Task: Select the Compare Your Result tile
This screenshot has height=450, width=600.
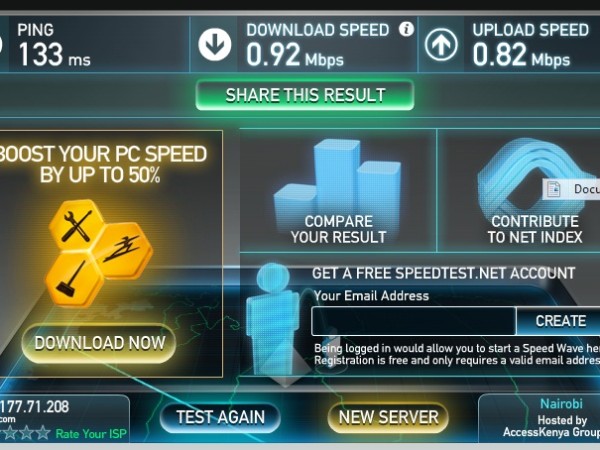Action: click(338, 190)
